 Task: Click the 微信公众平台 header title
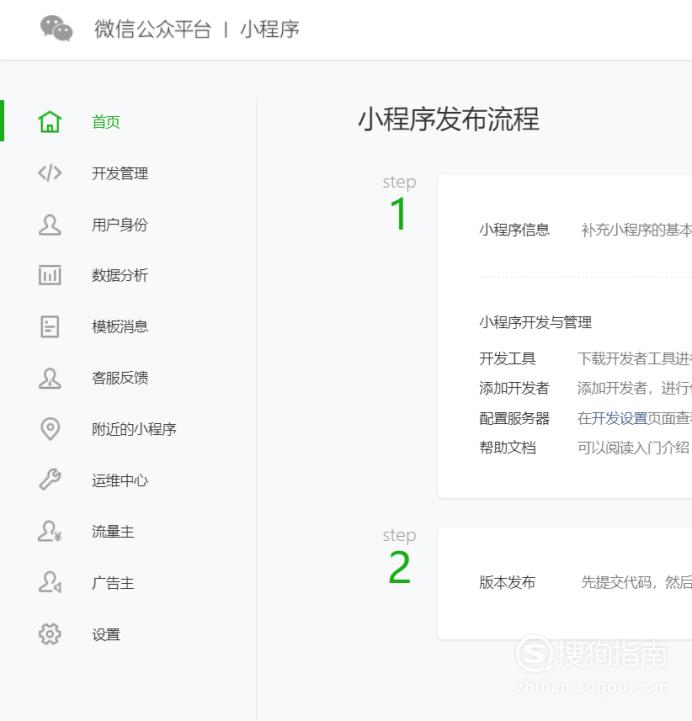(x=153, y=29)
